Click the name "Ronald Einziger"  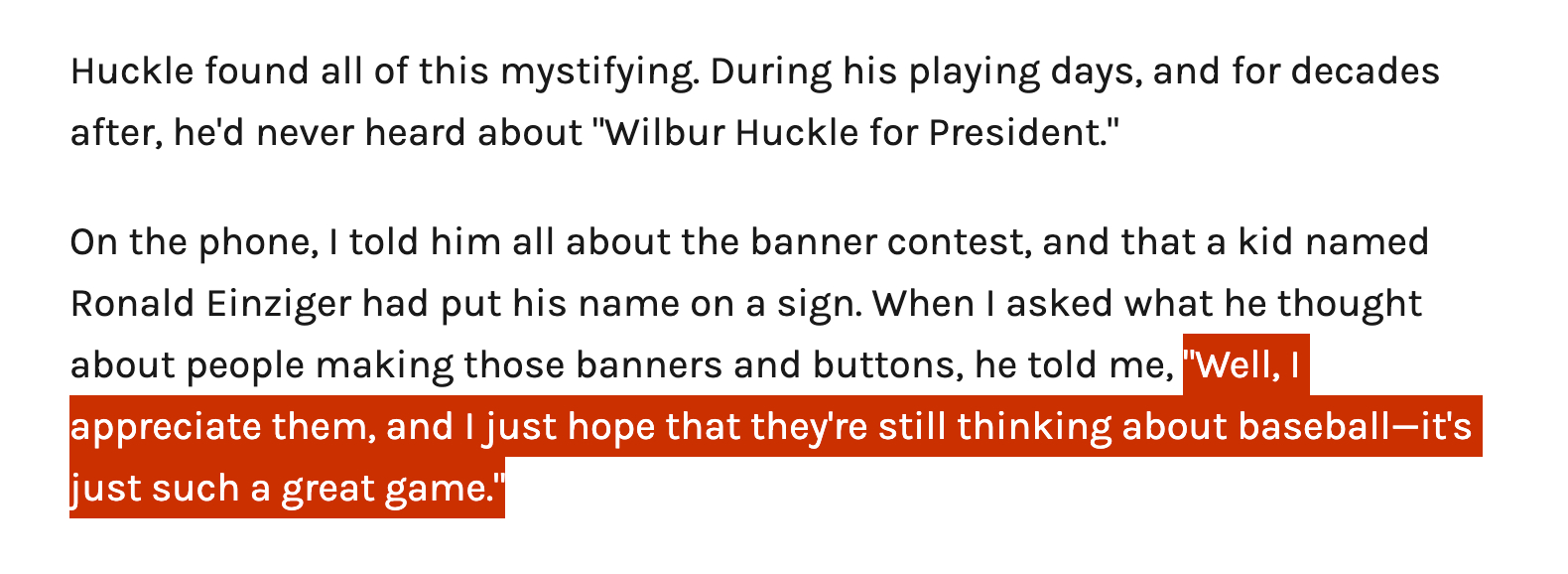210,304
